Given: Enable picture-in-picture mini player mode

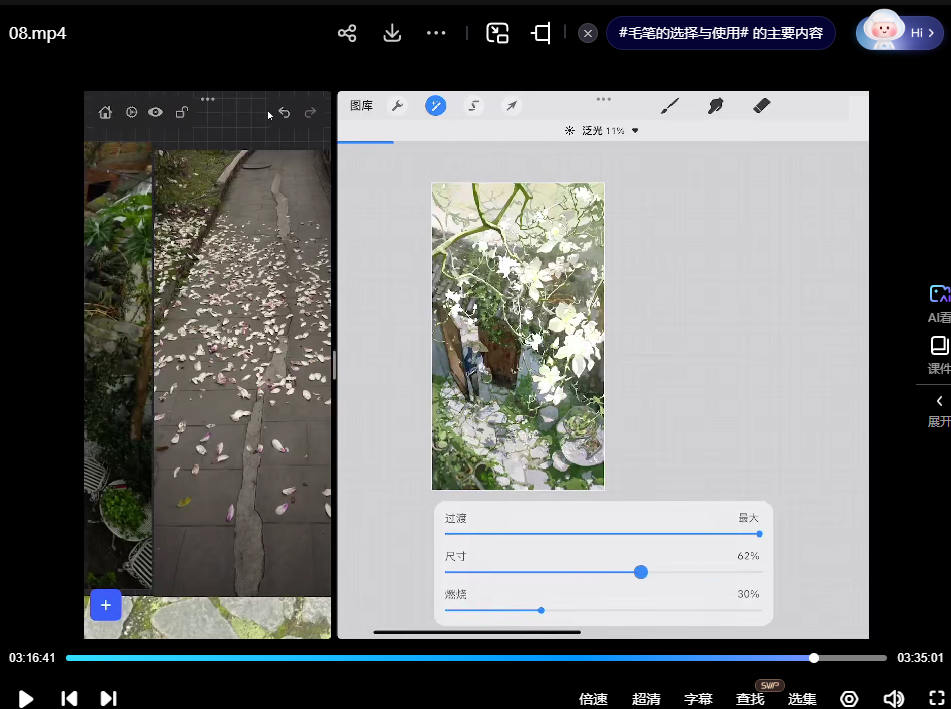Looking at the screenshot, I should tap(497, 33).
